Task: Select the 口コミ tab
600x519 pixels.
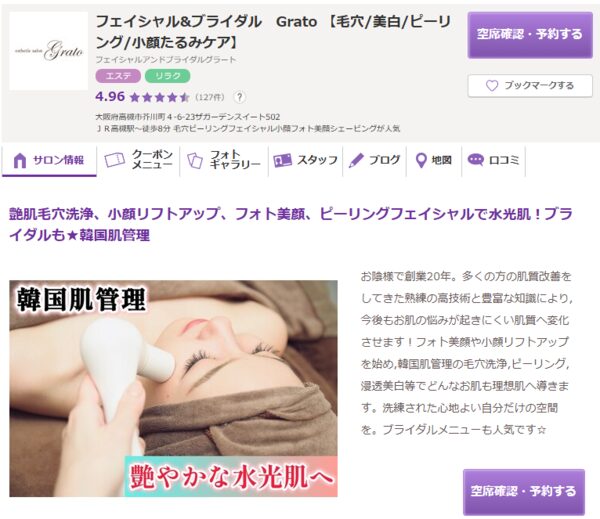Action: coord(493,160)
